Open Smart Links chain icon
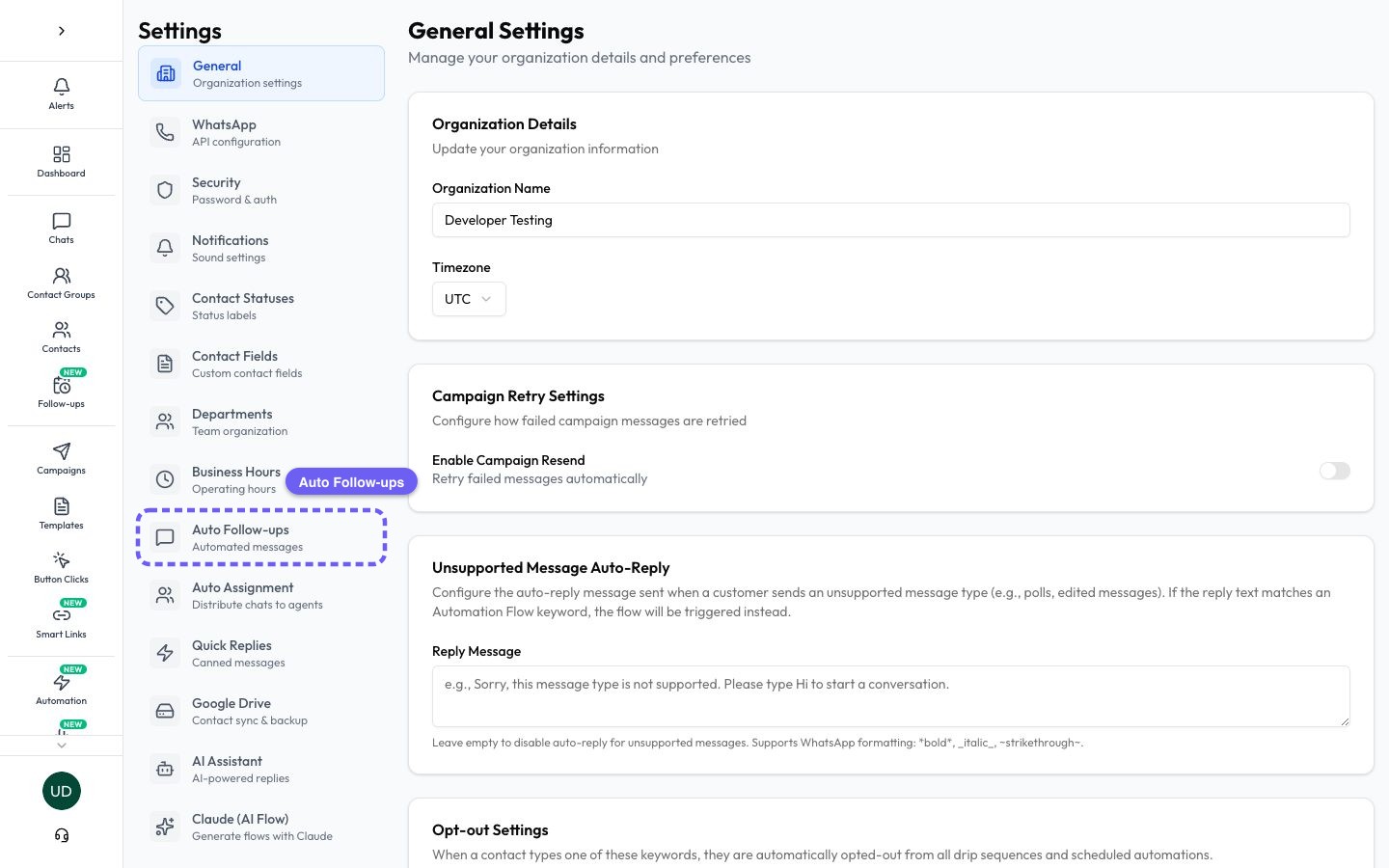1389x868 pixels. click(x=61, y=615)
